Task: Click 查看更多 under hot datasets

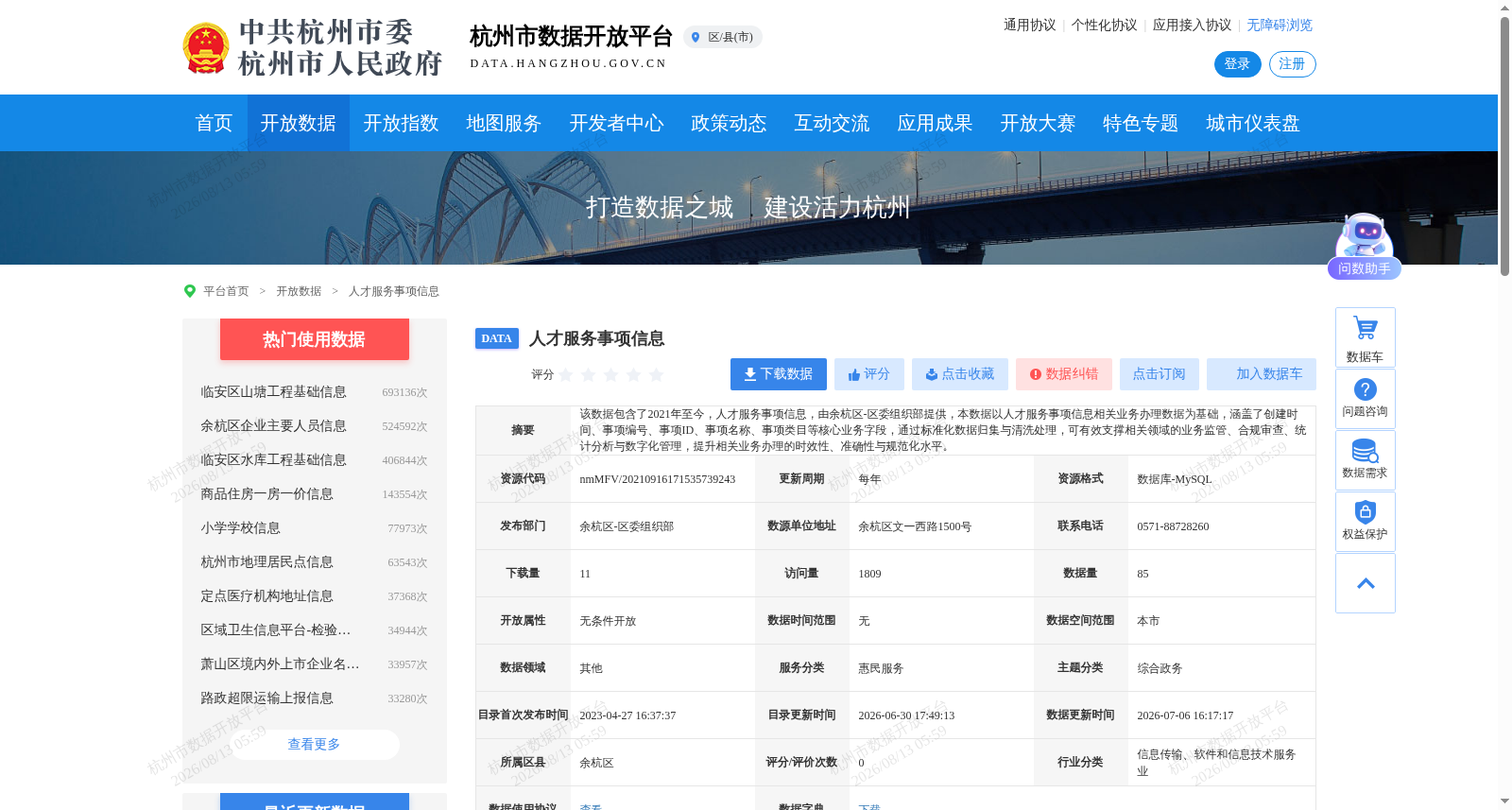Action: point(314,745)
